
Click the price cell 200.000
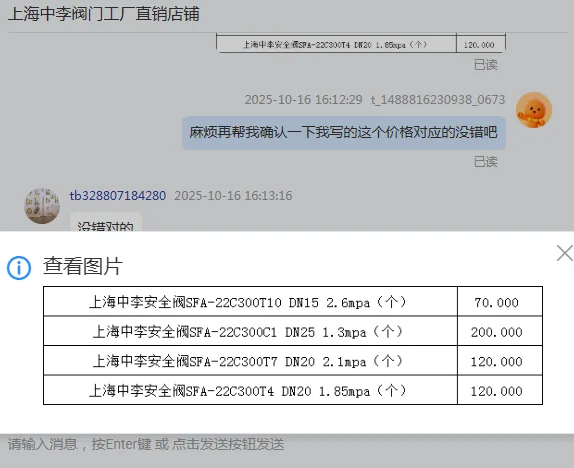tap(500, 331)
